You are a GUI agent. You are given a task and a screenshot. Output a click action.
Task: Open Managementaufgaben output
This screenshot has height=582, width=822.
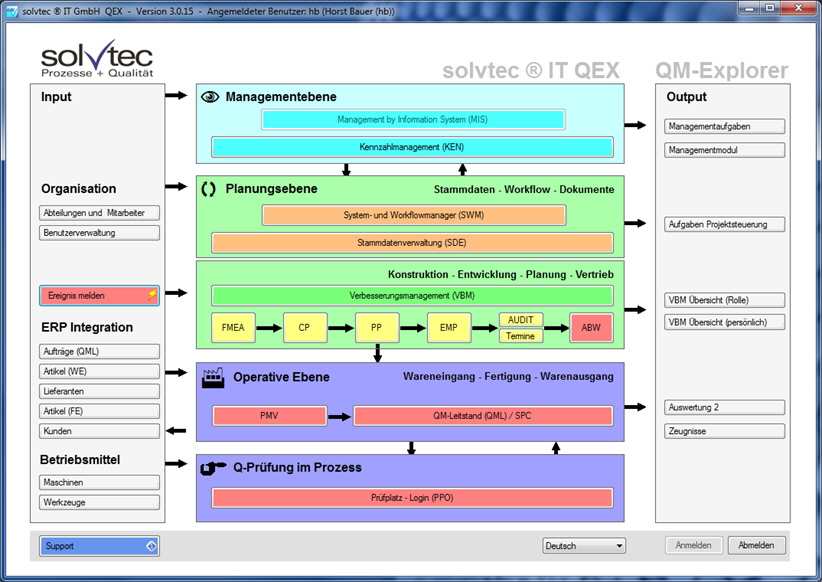point(724,126)
